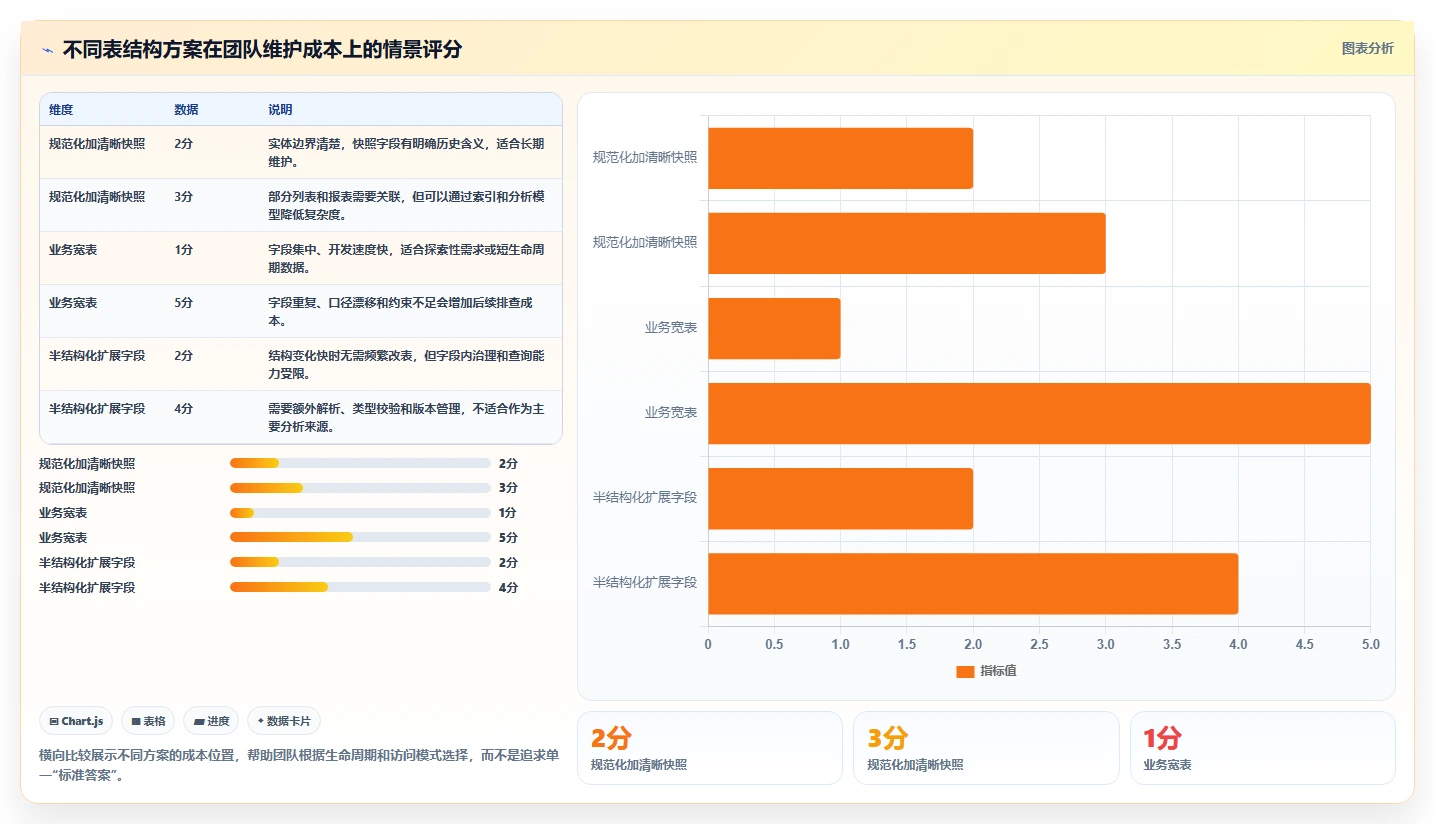Click the 3分 cell in the table

[183, 197]
